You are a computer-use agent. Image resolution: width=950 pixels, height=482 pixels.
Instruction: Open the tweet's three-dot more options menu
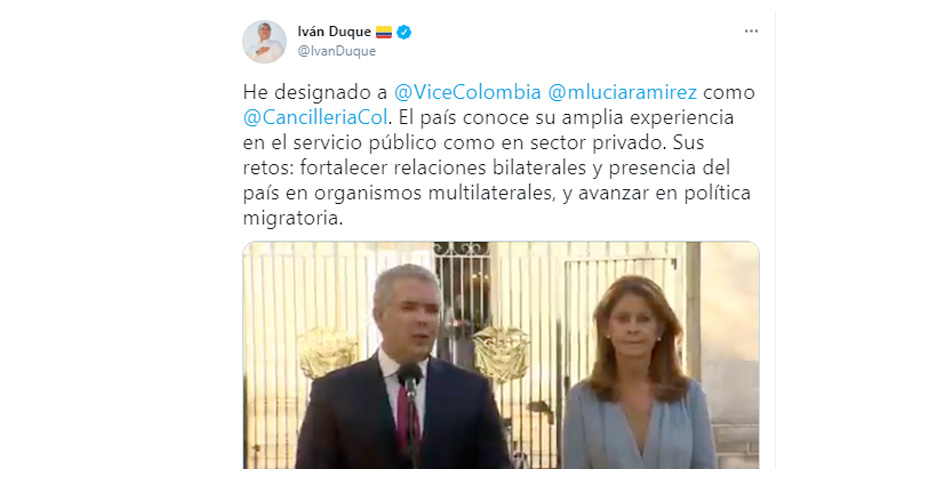(751, 31)
